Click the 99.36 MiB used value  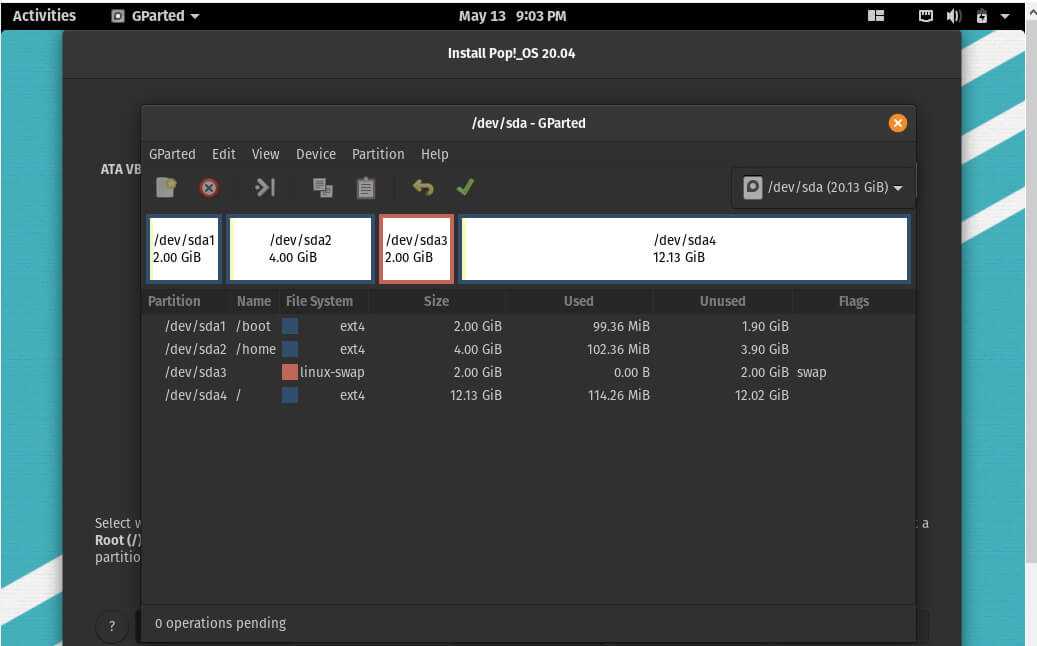pyautogui.click(x=621, y=326)
